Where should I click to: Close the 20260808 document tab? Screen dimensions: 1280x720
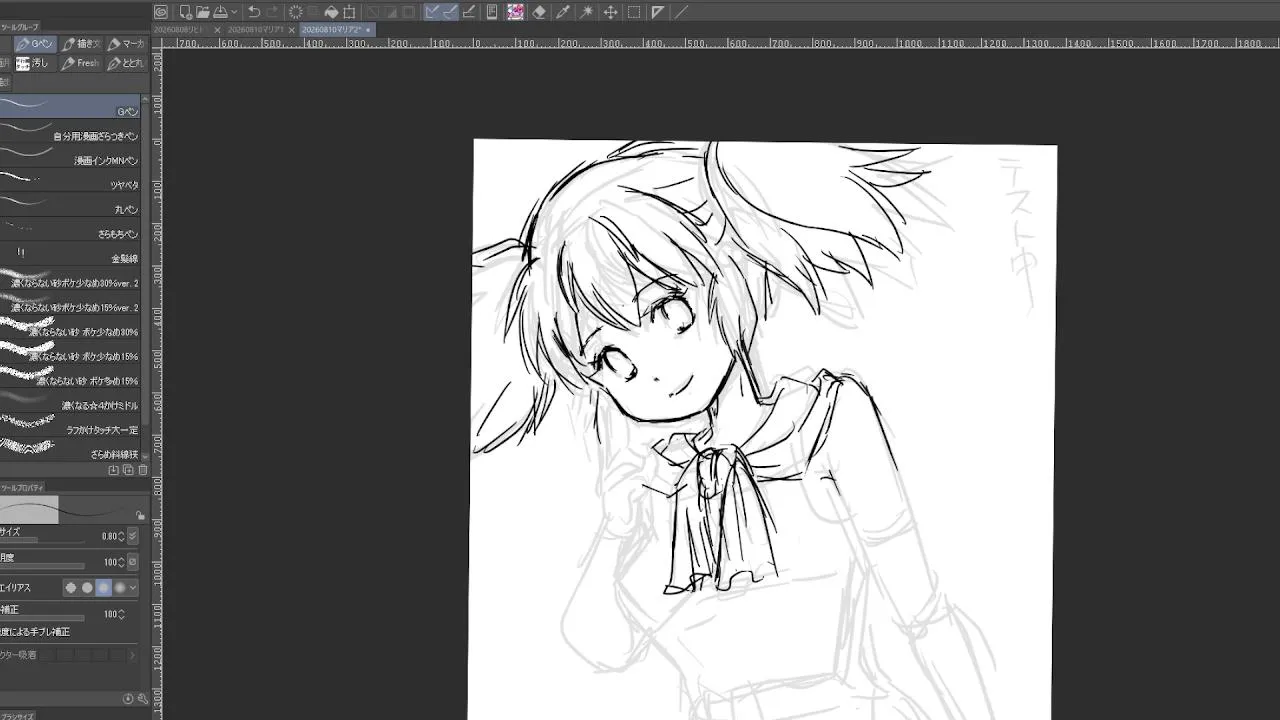point(217,30)
